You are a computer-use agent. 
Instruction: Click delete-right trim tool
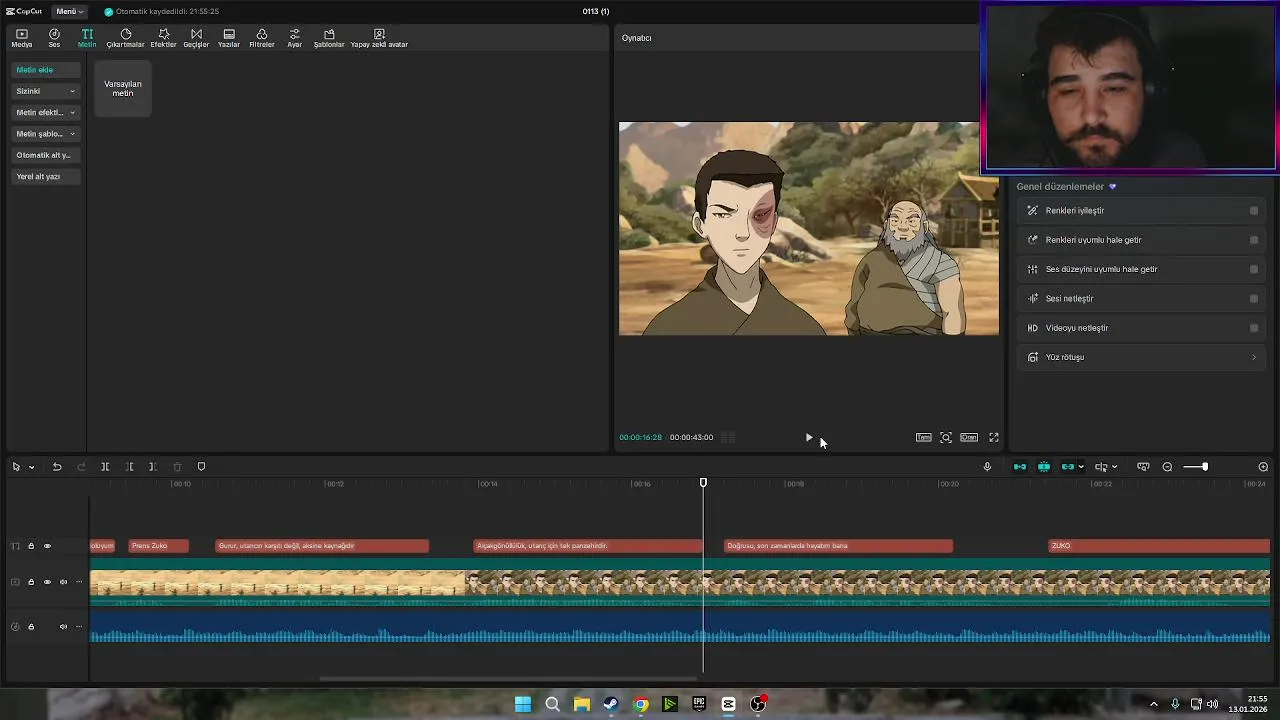(x=152, y=467)
